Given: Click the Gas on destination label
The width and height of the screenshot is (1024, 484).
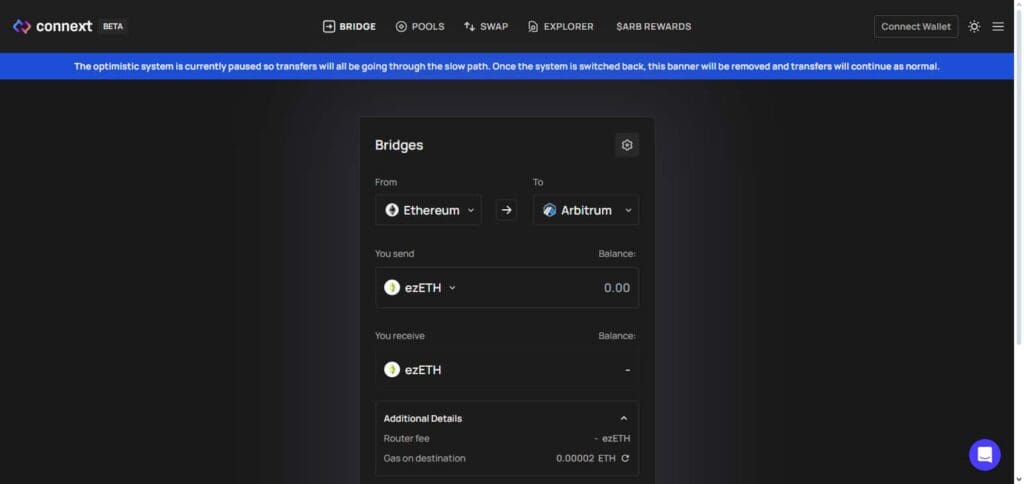Looking at the screenshot, I should (x=424, y=459).
